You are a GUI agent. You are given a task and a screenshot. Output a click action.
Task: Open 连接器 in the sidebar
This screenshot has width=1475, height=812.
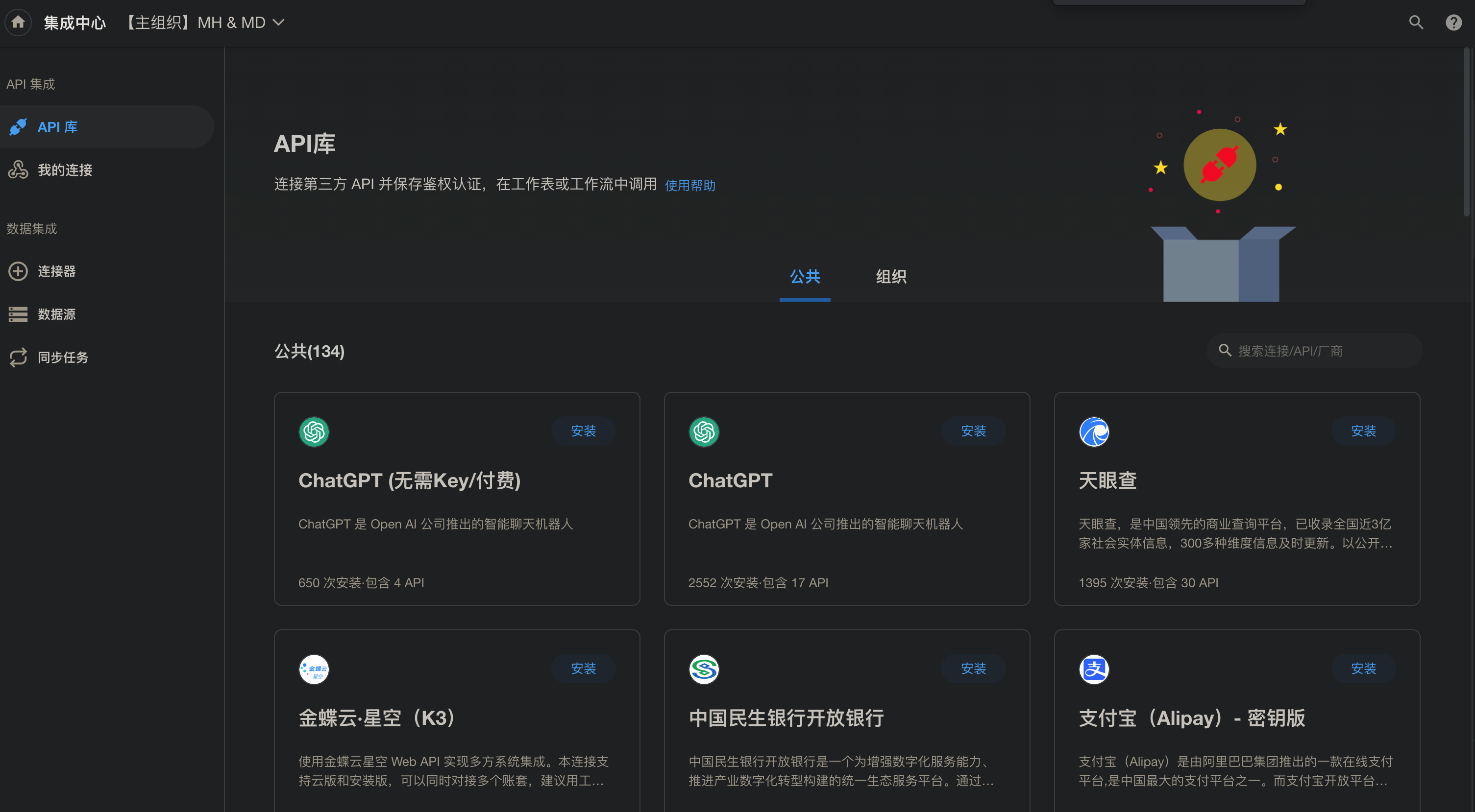coord(56,271)
